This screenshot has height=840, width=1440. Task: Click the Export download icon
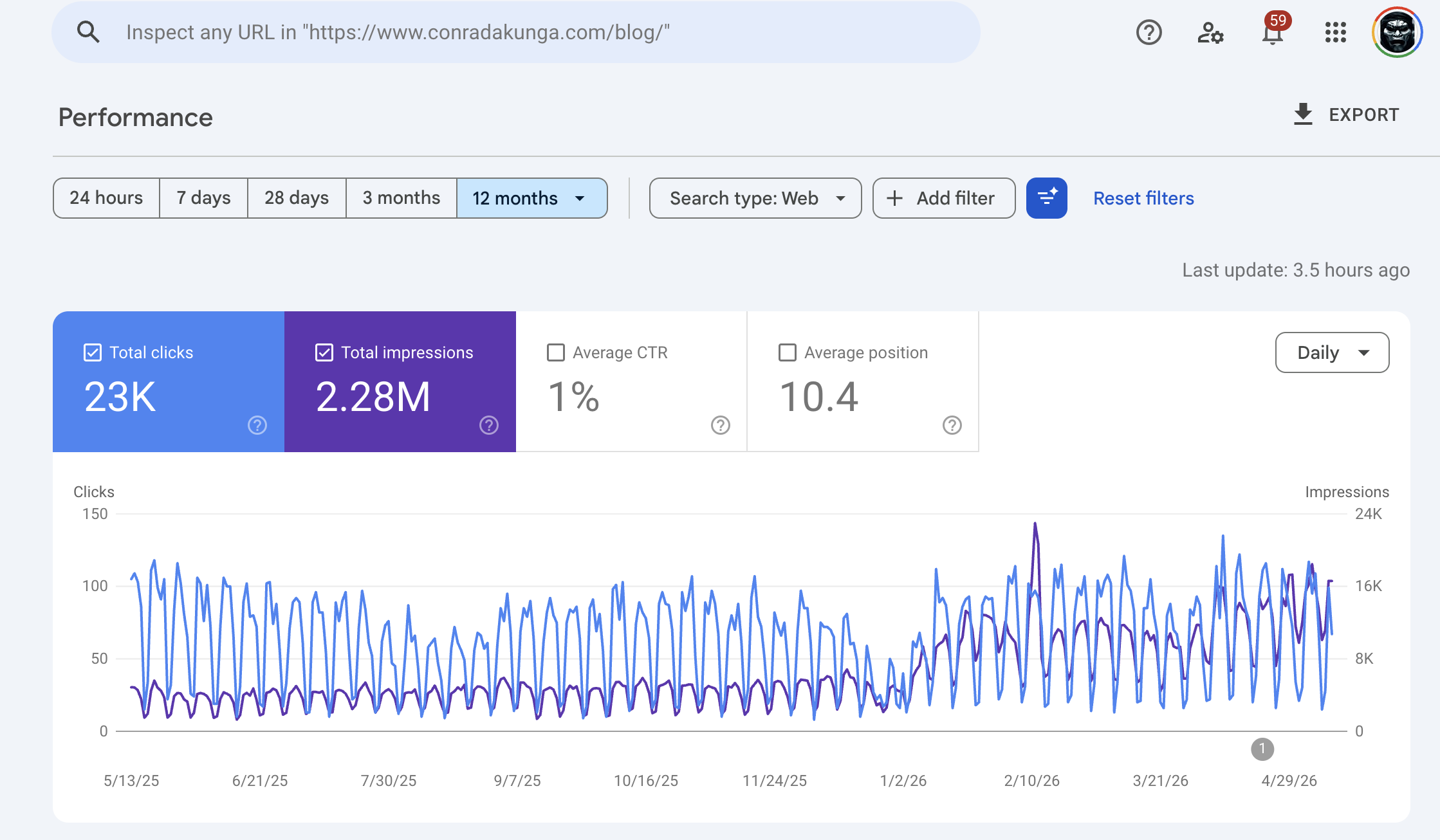point(1303,114)
